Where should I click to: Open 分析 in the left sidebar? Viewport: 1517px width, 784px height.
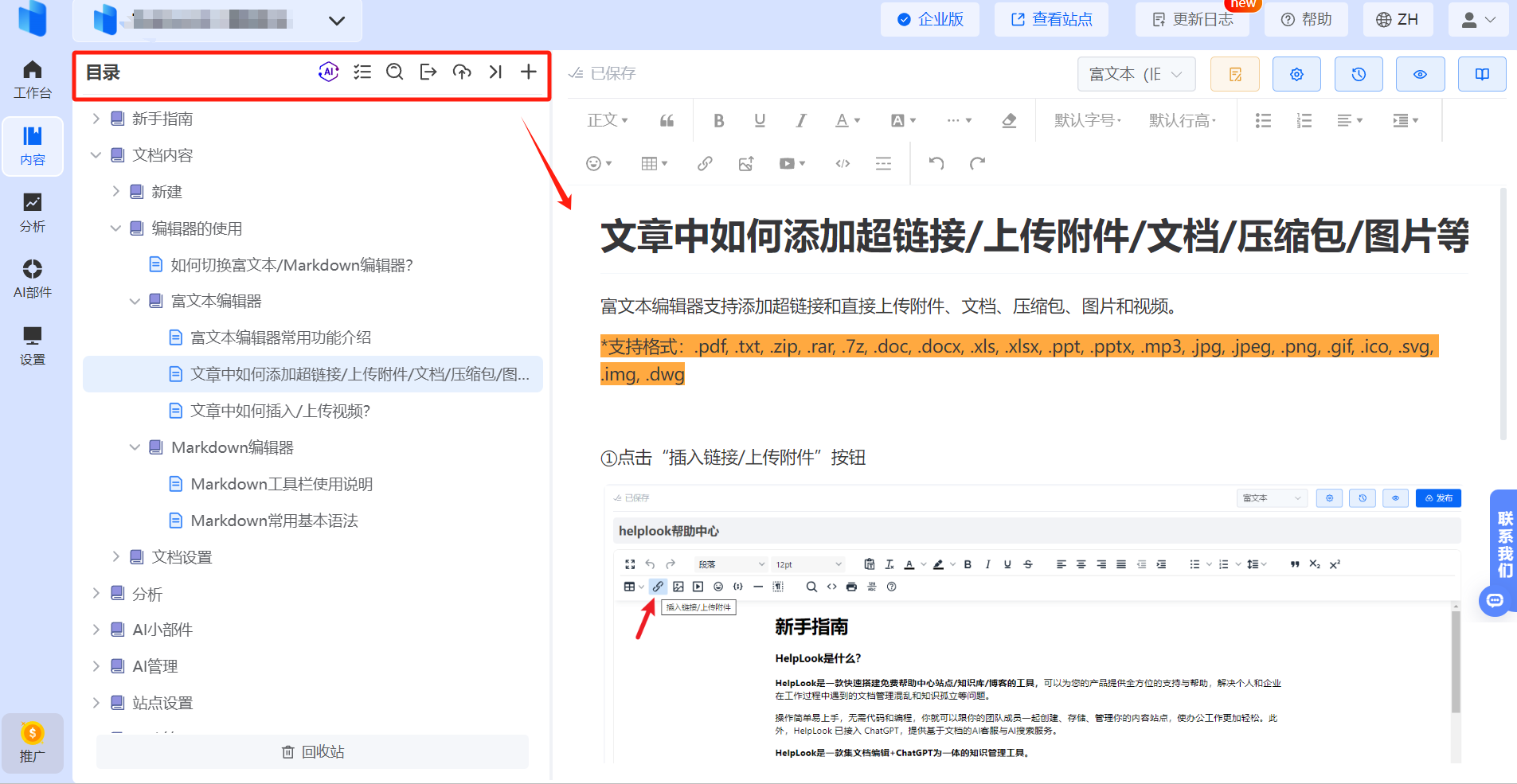pyautogui.click(x=33, y=213)
